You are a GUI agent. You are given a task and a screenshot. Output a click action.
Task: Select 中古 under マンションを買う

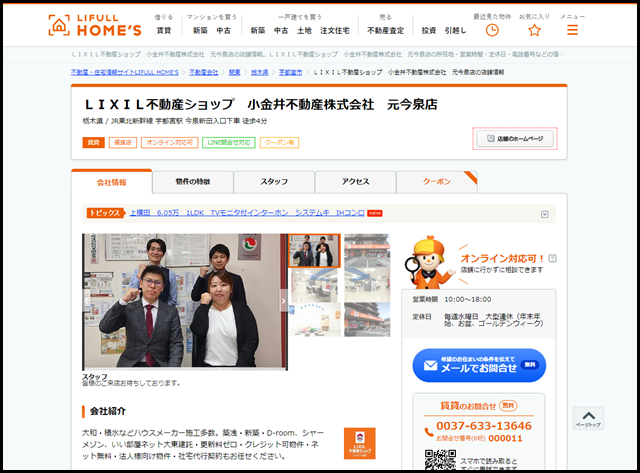pyautogui.click(x=223, y=31)
